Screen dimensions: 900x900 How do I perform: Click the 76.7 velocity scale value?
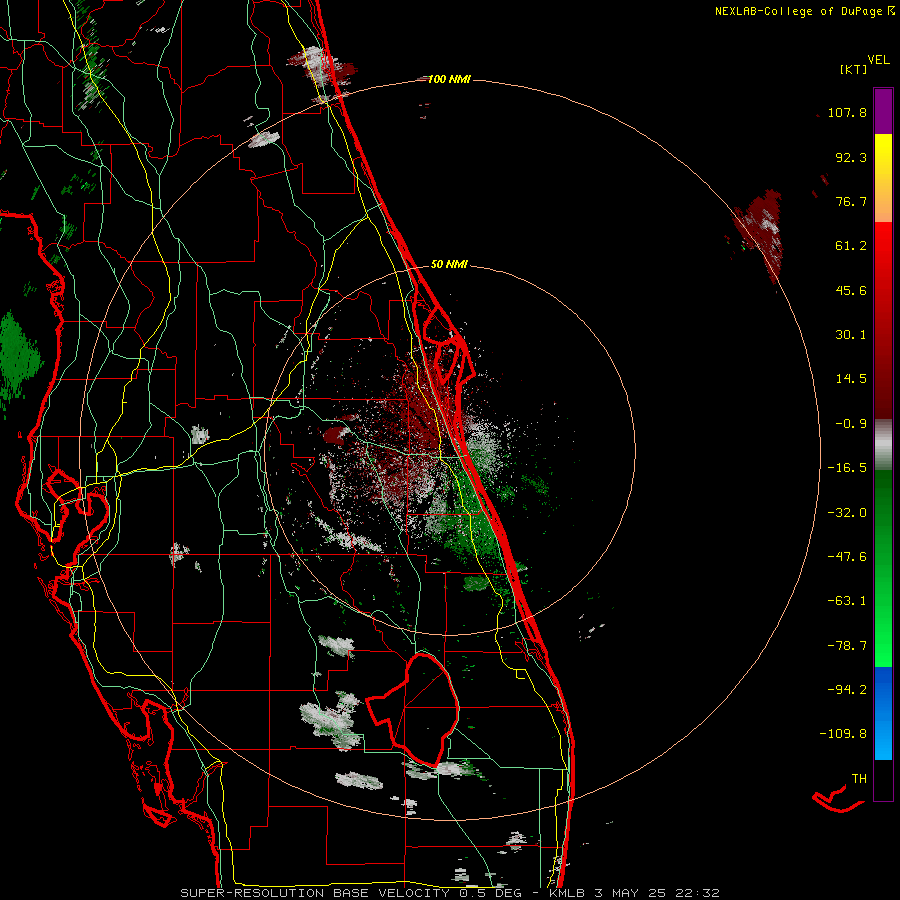(851, 201)
